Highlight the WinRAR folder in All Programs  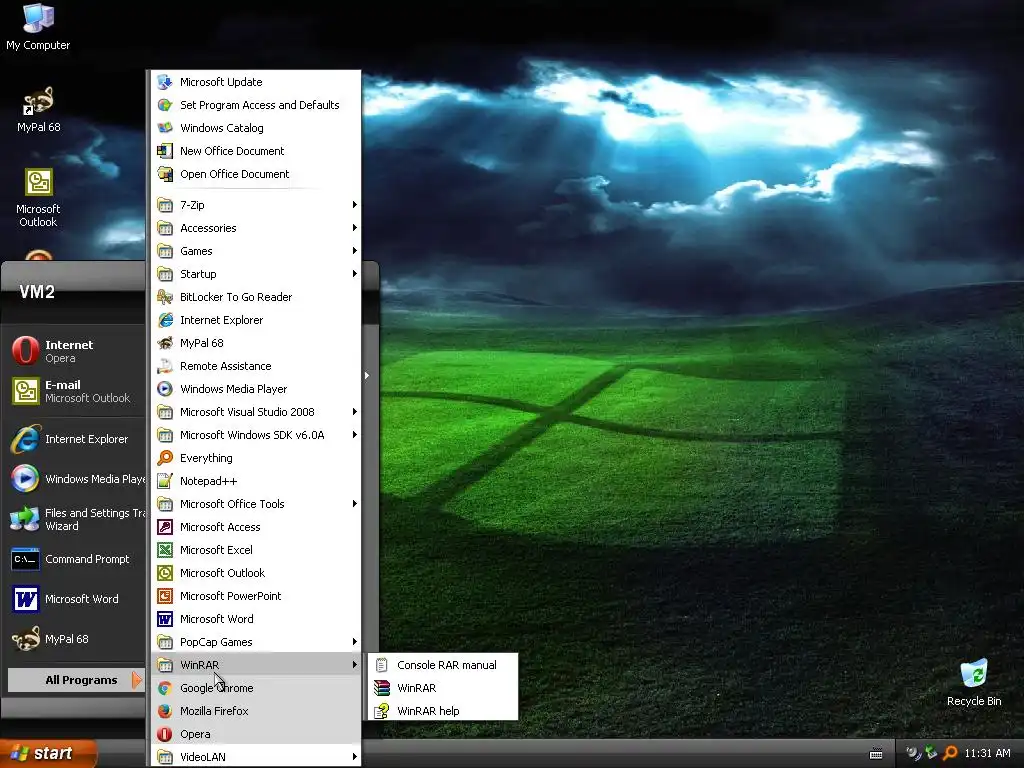coord(256,665)
